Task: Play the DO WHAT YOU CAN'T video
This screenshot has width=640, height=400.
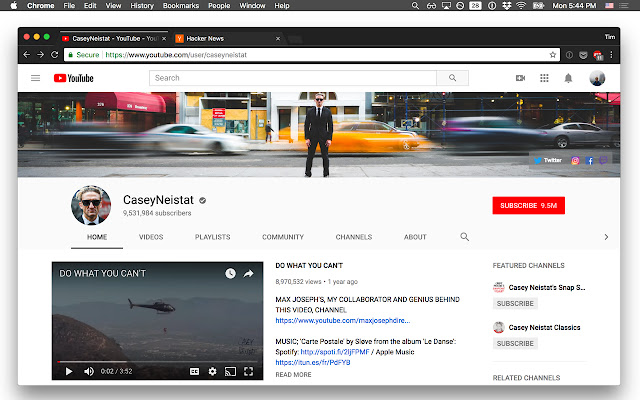Action: tap(69, 371)
